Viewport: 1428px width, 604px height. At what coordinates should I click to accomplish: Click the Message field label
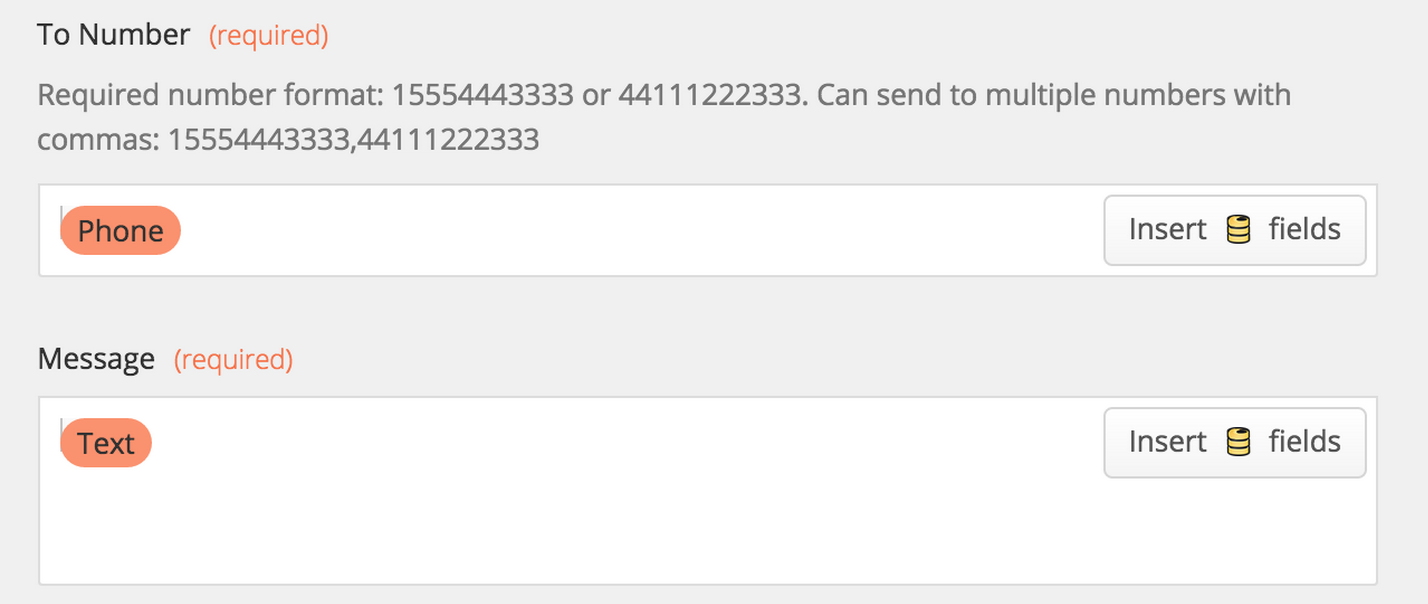pyautogui.click(x=96, y=359)
